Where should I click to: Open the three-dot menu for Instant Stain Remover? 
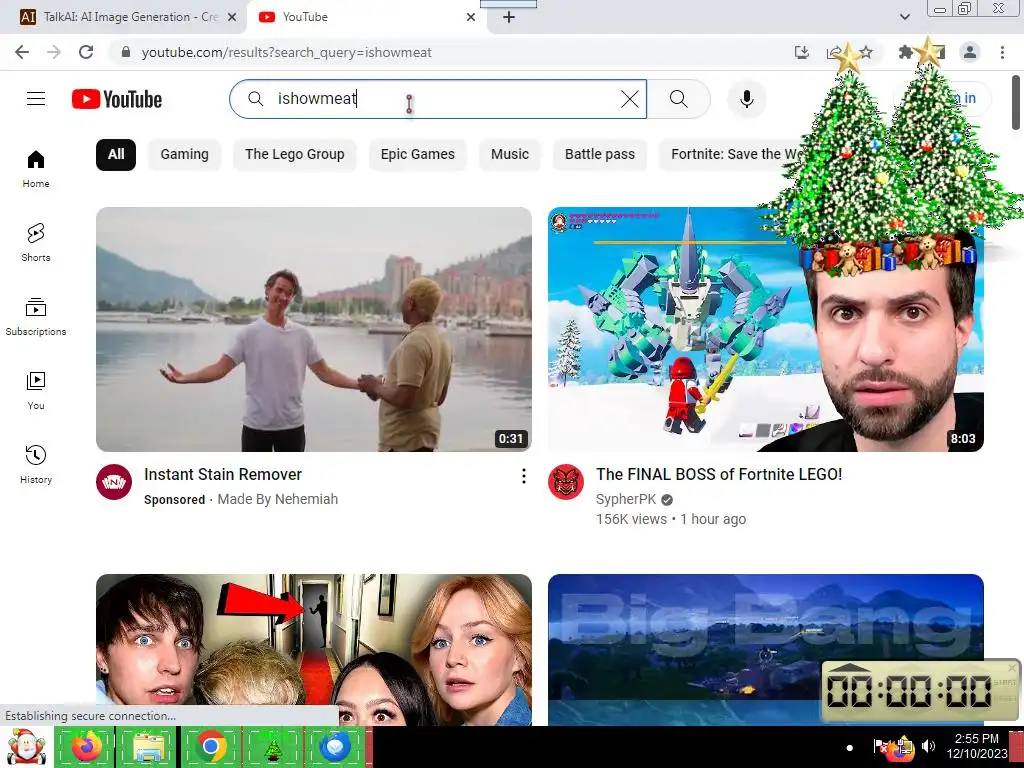523,476
